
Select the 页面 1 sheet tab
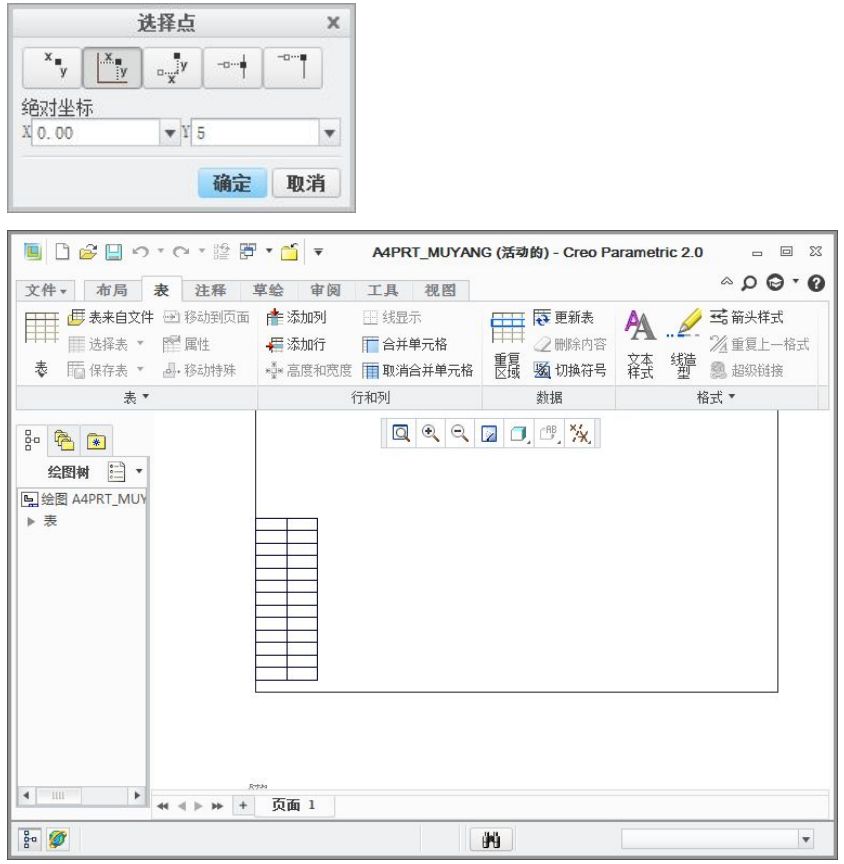[x=294, y=805]
